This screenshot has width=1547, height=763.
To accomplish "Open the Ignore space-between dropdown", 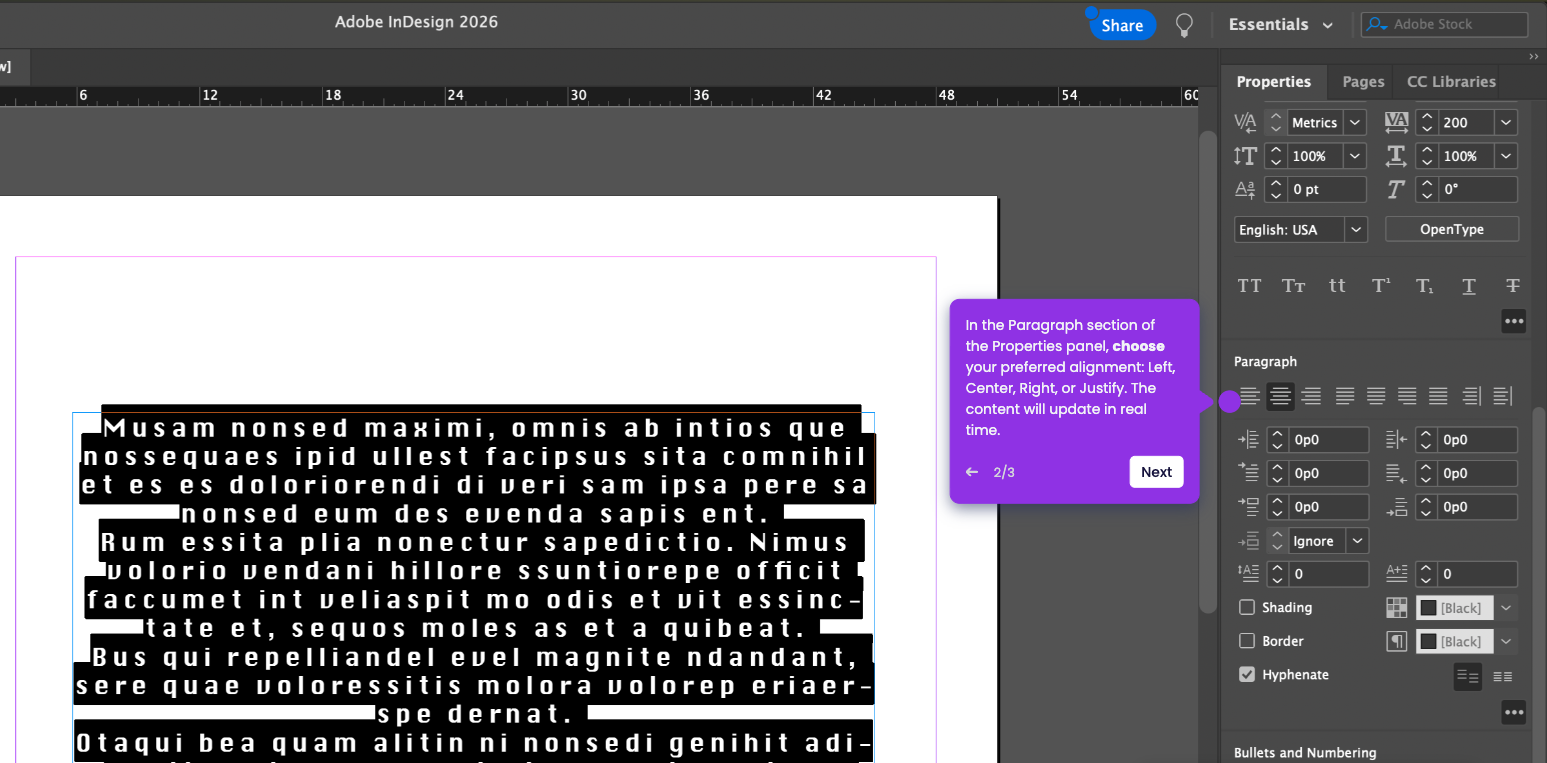I will [1357, 541].
